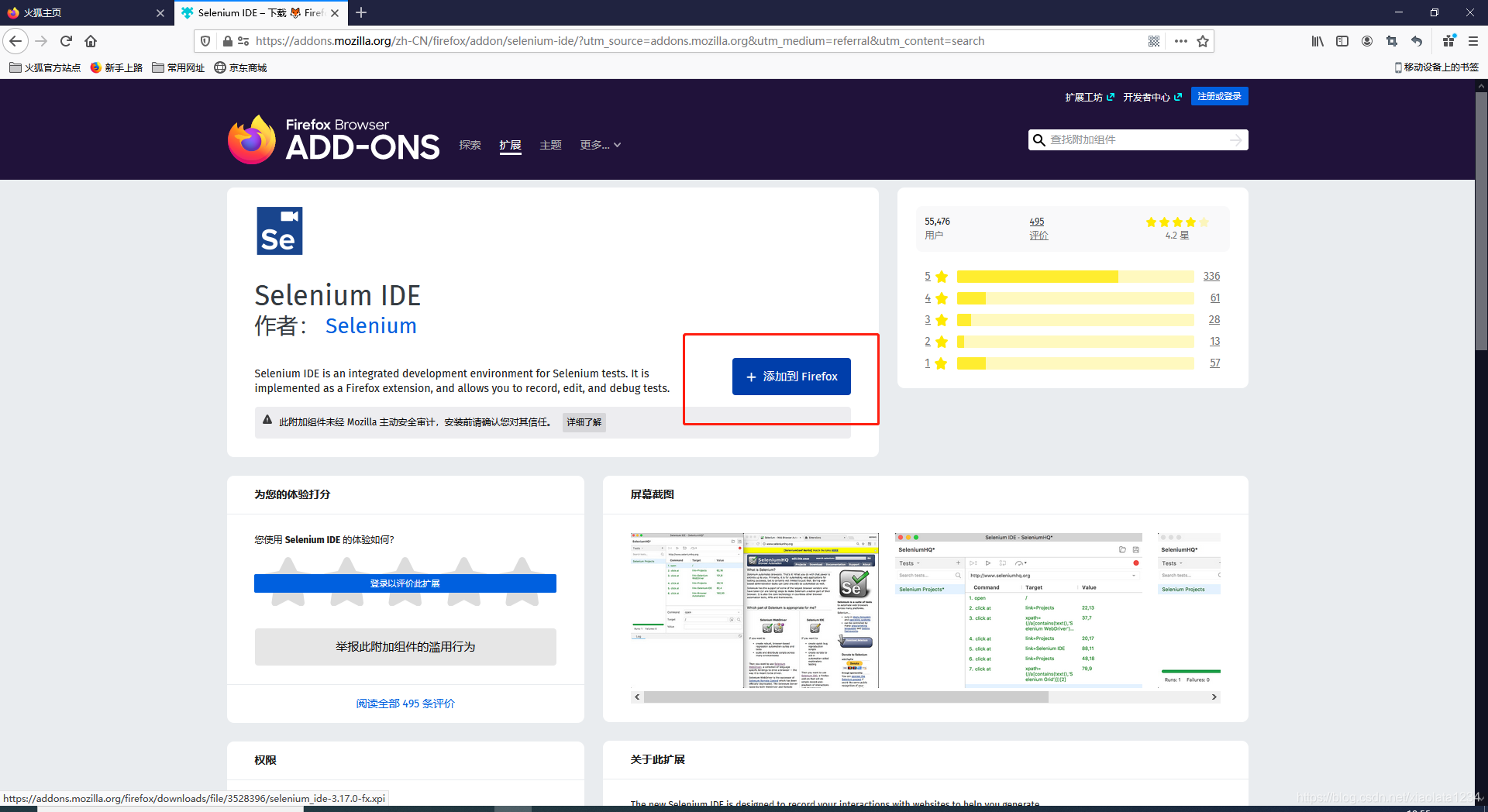Open the 1-star rating count 57
Viewport: 1488px width, 812px height.
1214,363
